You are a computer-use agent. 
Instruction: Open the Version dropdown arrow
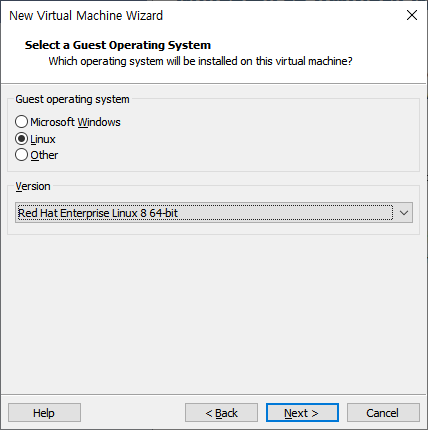tap(404, 213)
